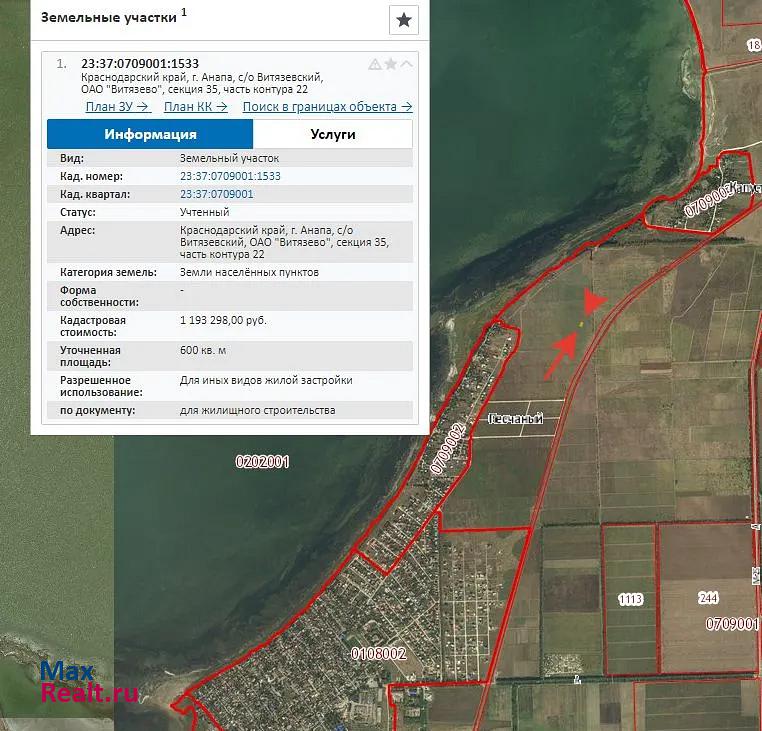Screen dimensions: 762x731
Task: Click the parcel title 23:37:0709001:1533 heading
Action: click(139, 64)
